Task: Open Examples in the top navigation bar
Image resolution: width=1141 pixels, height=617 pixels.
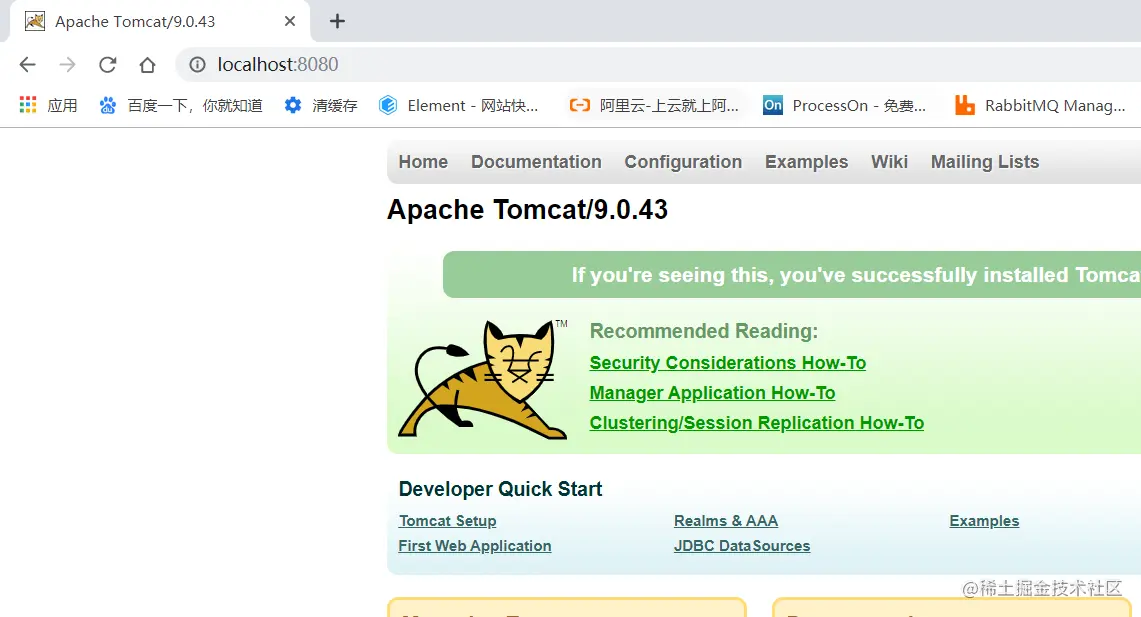Action: pos(806,162)
